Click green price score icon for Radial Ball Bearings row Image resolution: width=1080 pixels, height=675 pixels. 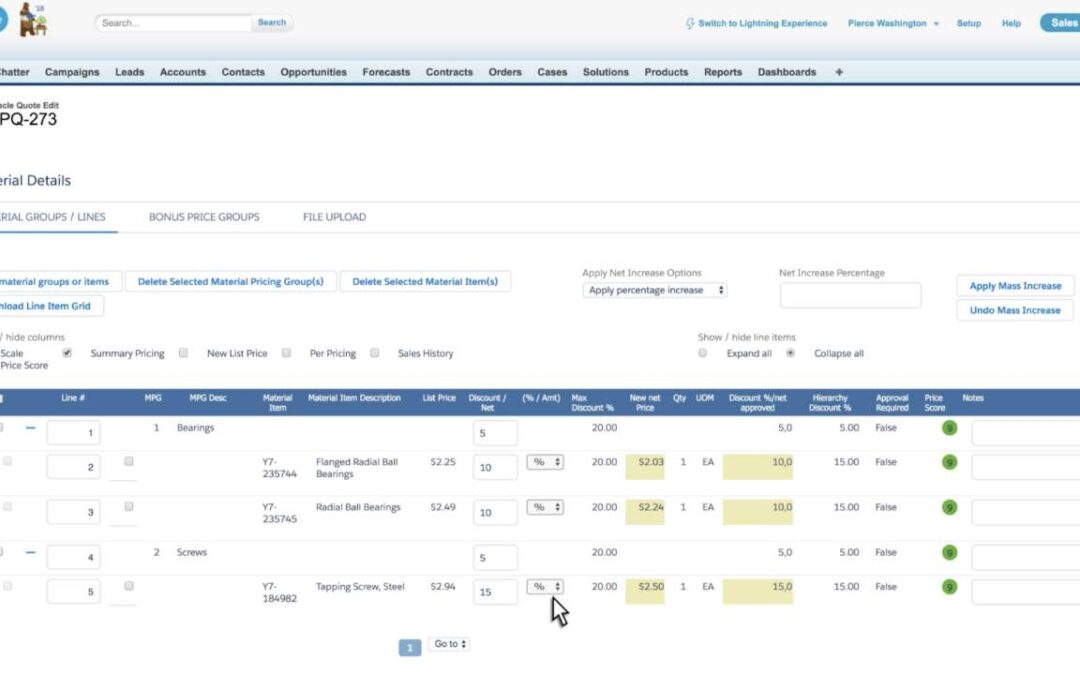coord(949,508)
